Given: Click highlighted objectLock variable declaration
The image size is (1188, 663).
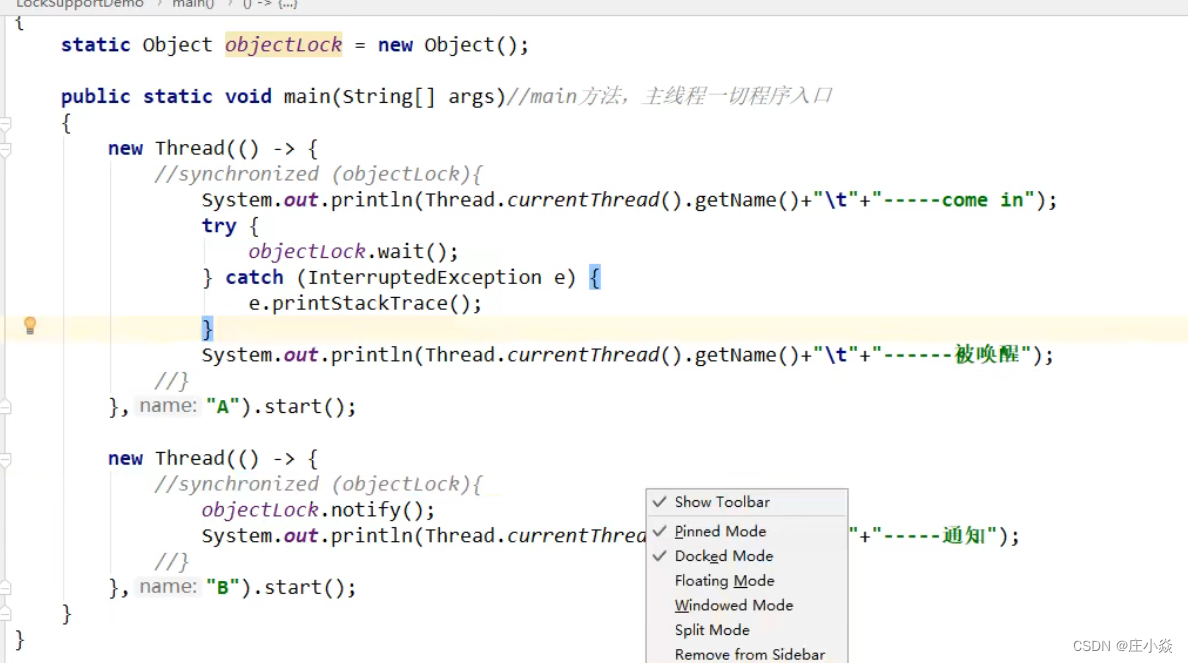Looking at the screenshot, I should click(283, 45).
